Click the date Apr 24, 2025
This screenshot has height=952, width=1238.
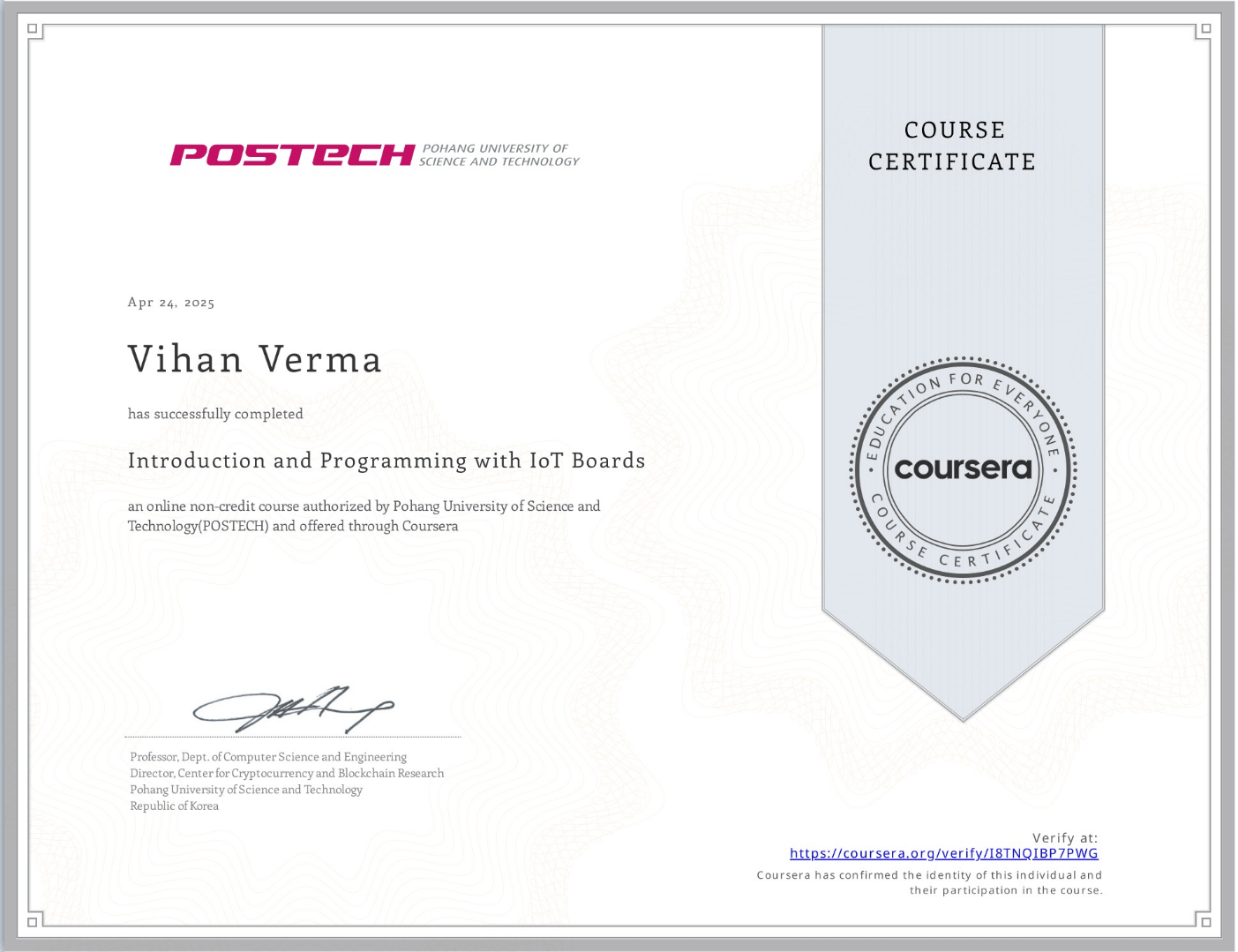click(171, 303)
